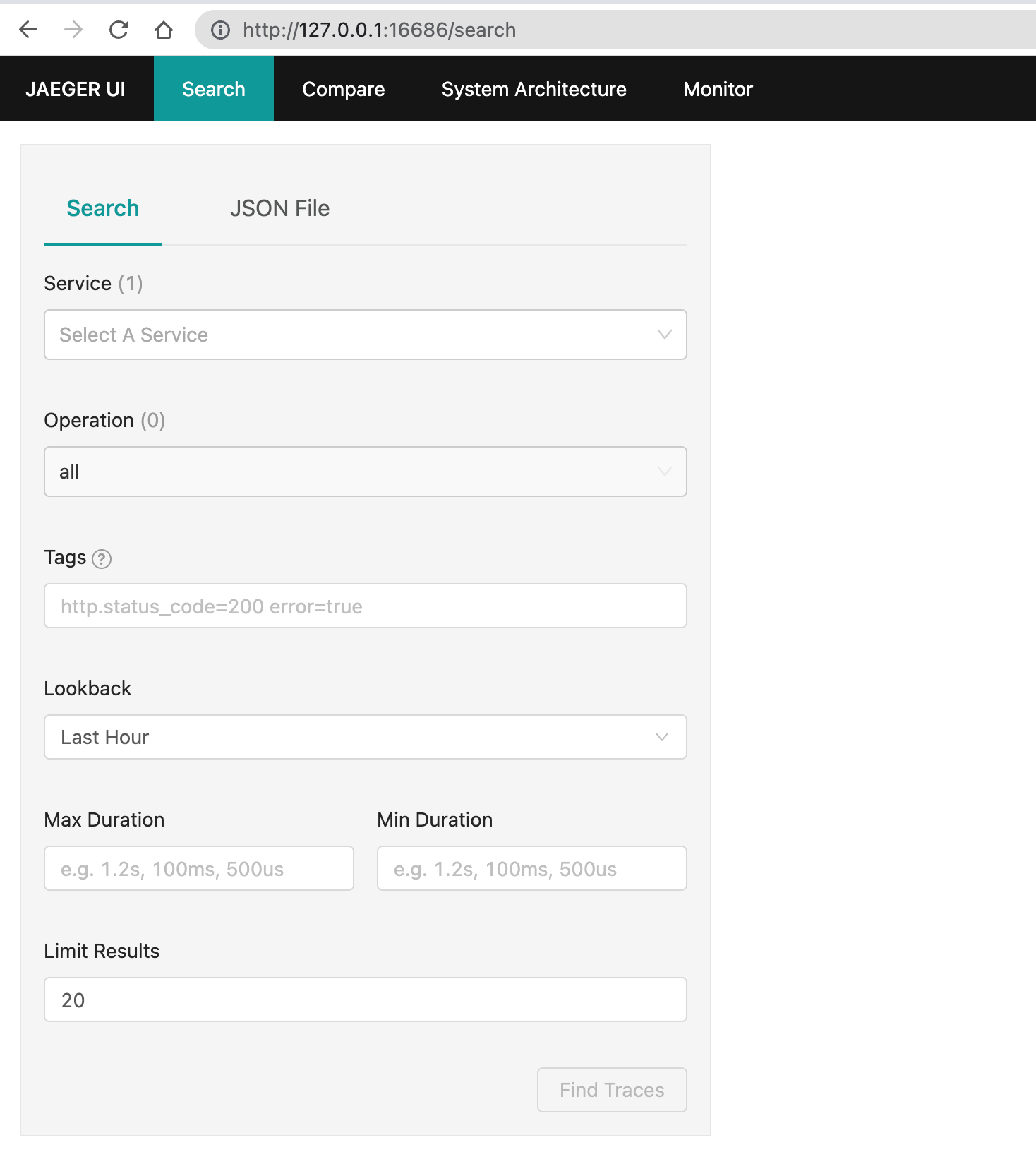Switch to the Search form tab
1036x1152 pixels.
tap(103, 208)
